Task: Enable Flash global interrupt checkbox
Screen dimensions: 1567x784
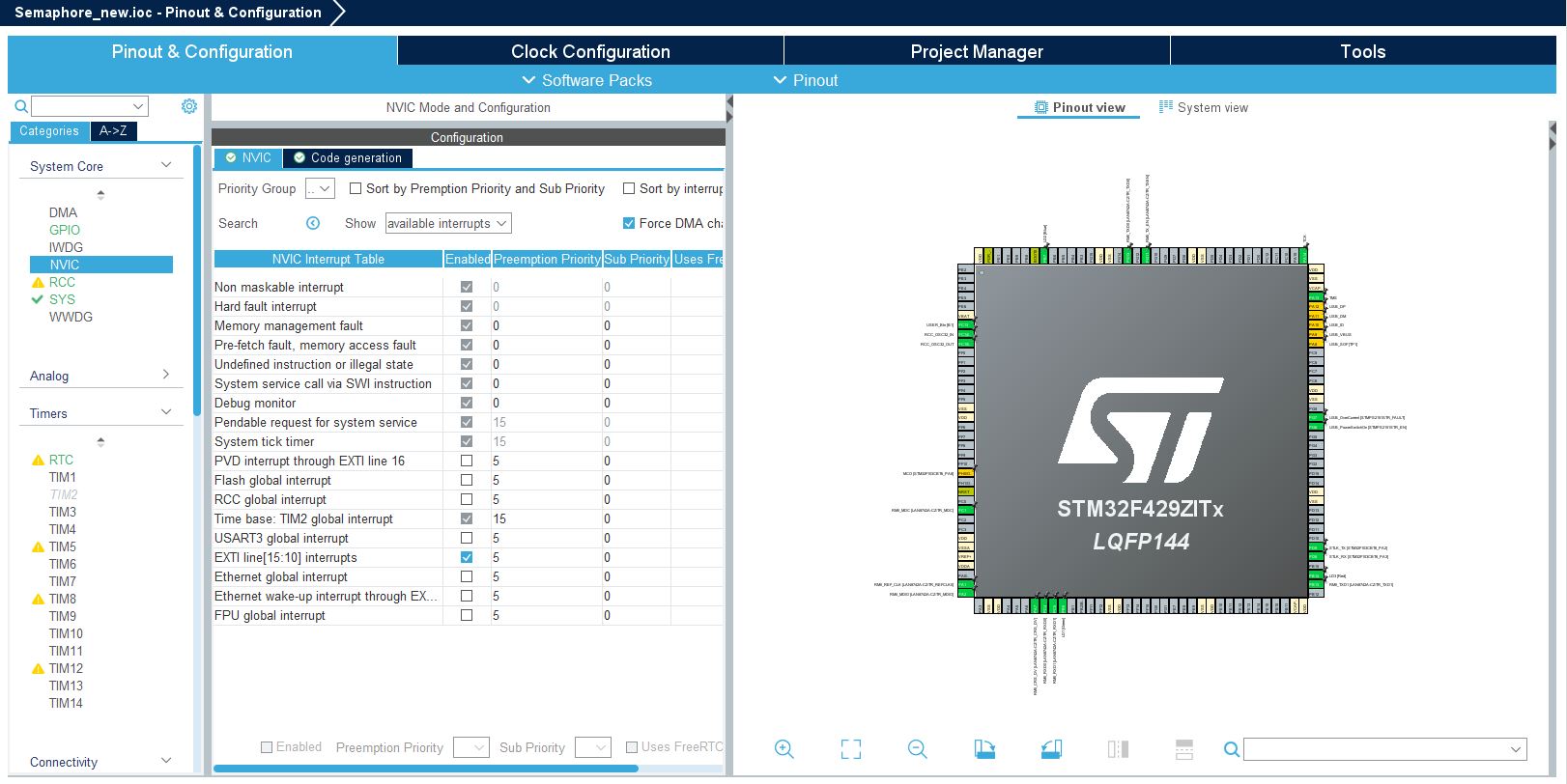Action: pyautogui.click(x=467, y=480)
